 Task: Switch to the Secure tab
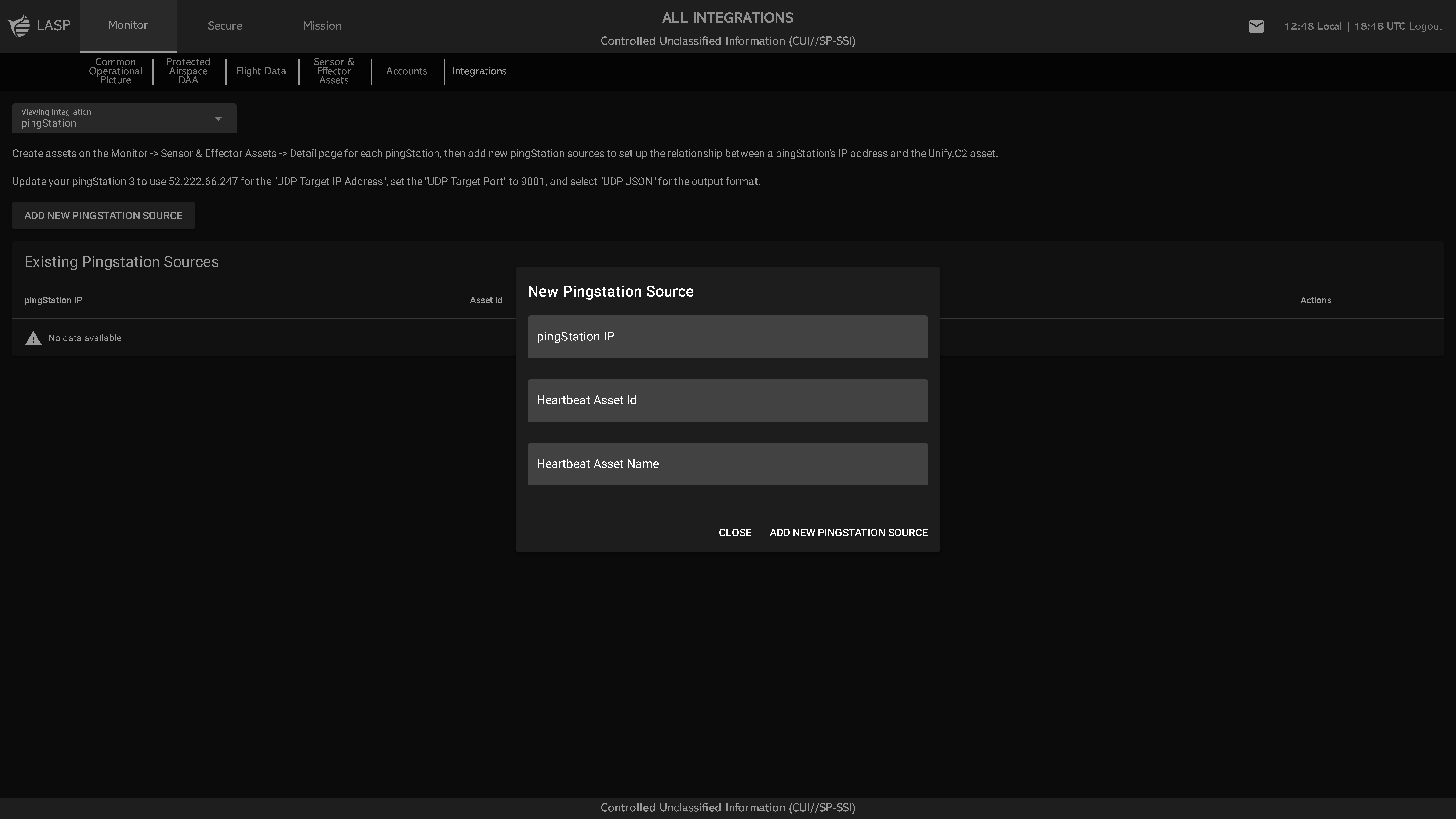click(x=225, y=26)
